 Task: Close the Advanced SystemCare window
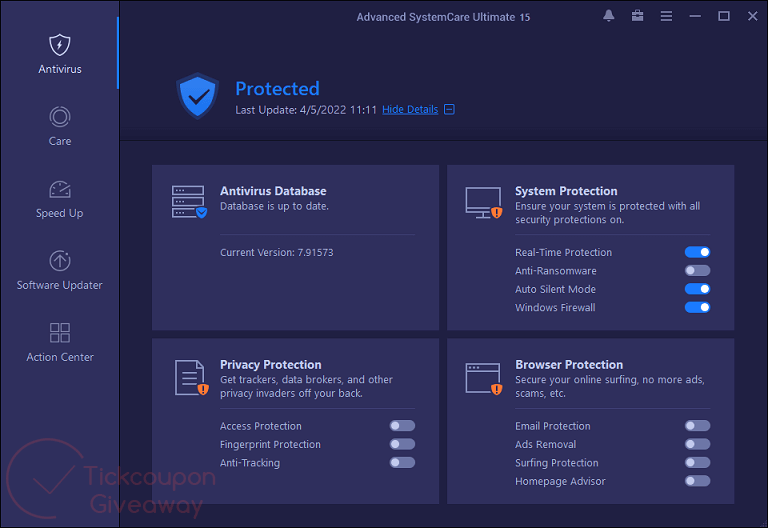753,16
